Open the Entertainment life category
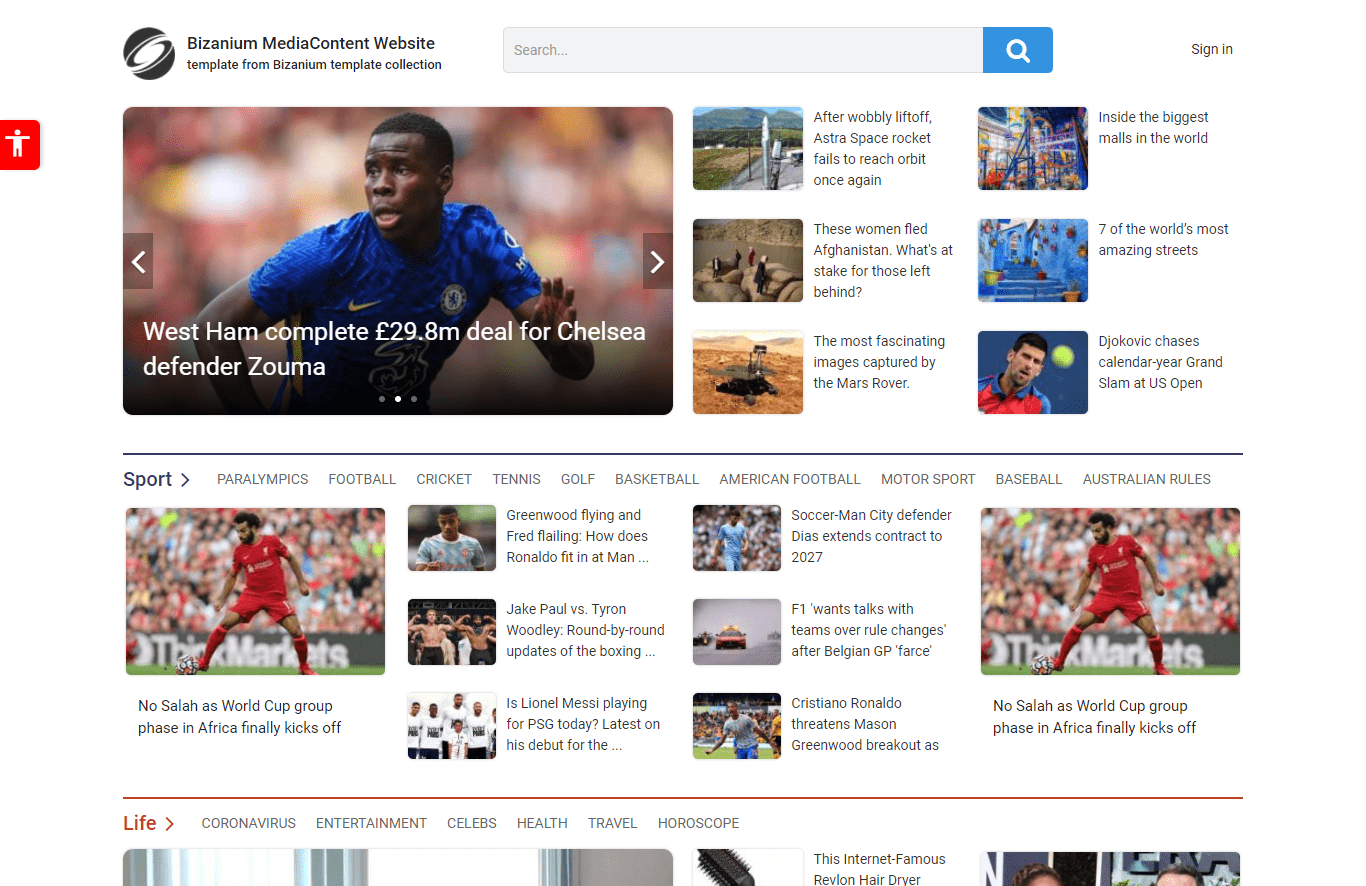The width and height of the screenshot is (1366, 886). [x=371, y=823]
